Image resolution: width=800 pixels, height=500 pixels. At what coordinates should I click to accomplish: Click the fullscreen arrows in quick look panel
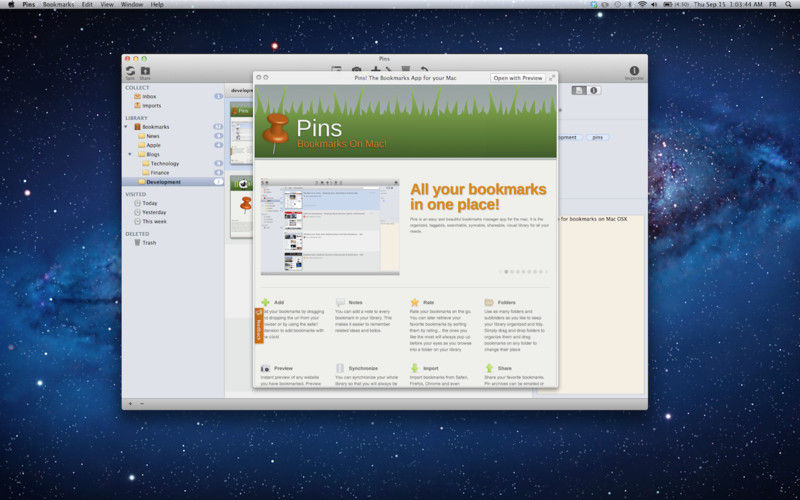tap(552, 78)
